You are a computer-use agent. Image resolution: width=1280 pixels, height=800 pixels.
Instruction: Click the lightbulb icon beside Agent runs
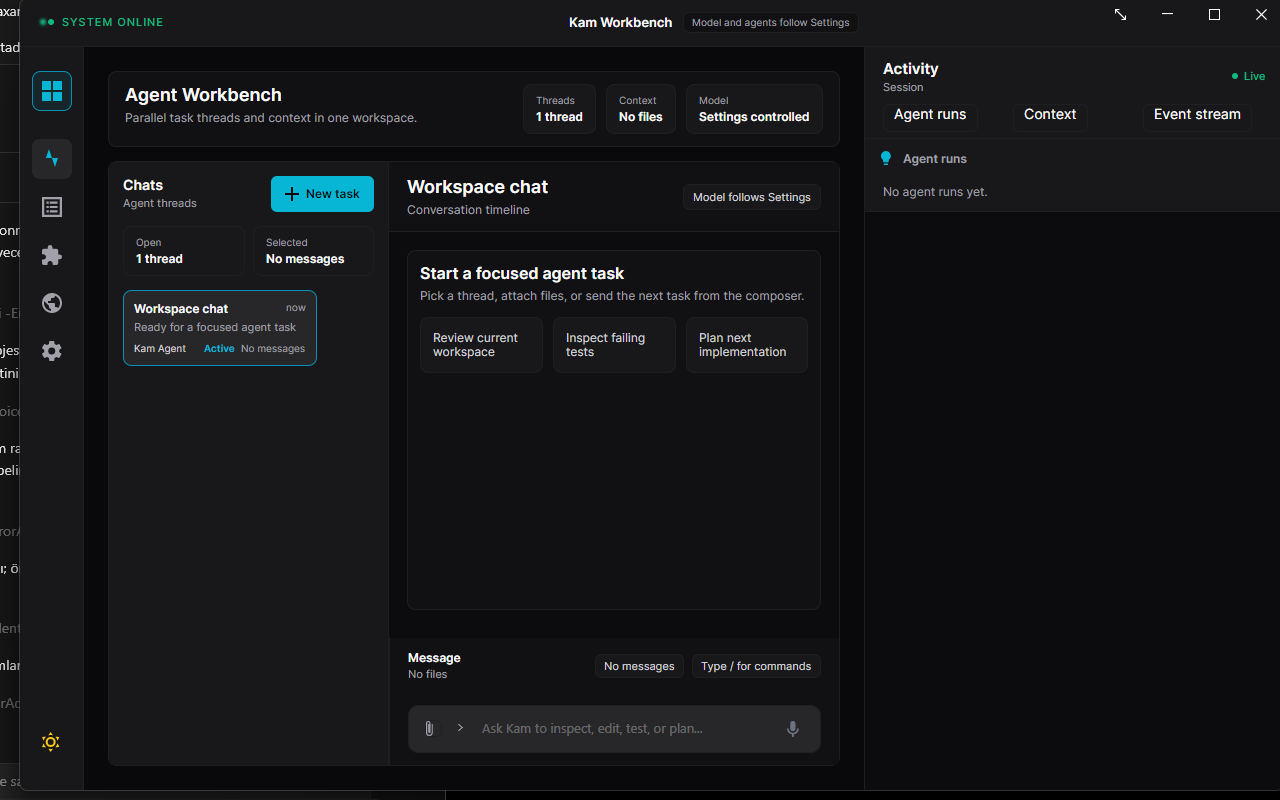pyautogui.click(x=885, y=158)
